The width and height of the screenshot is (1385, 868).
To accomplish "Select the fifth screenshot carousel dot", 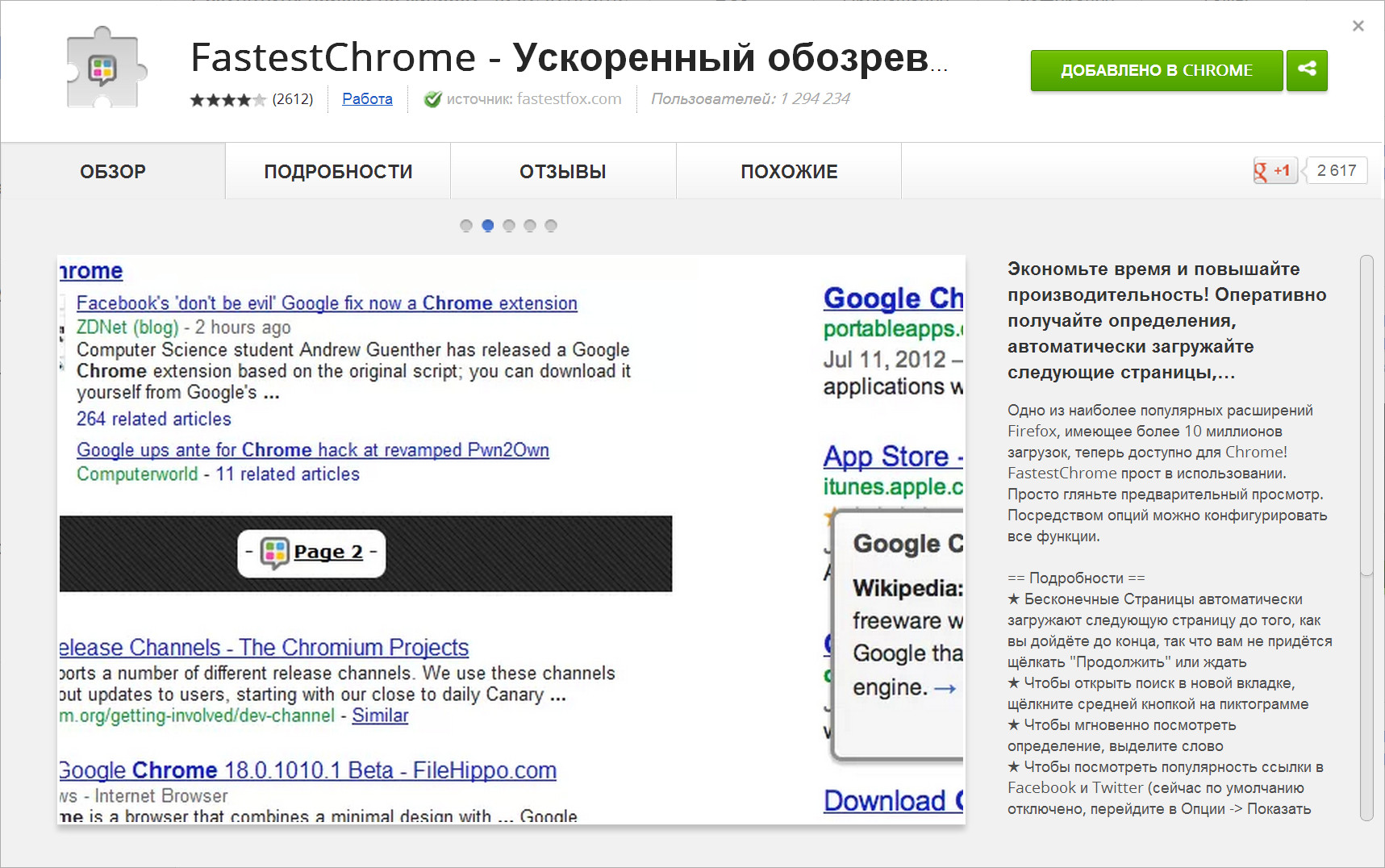I will point(551,226).
